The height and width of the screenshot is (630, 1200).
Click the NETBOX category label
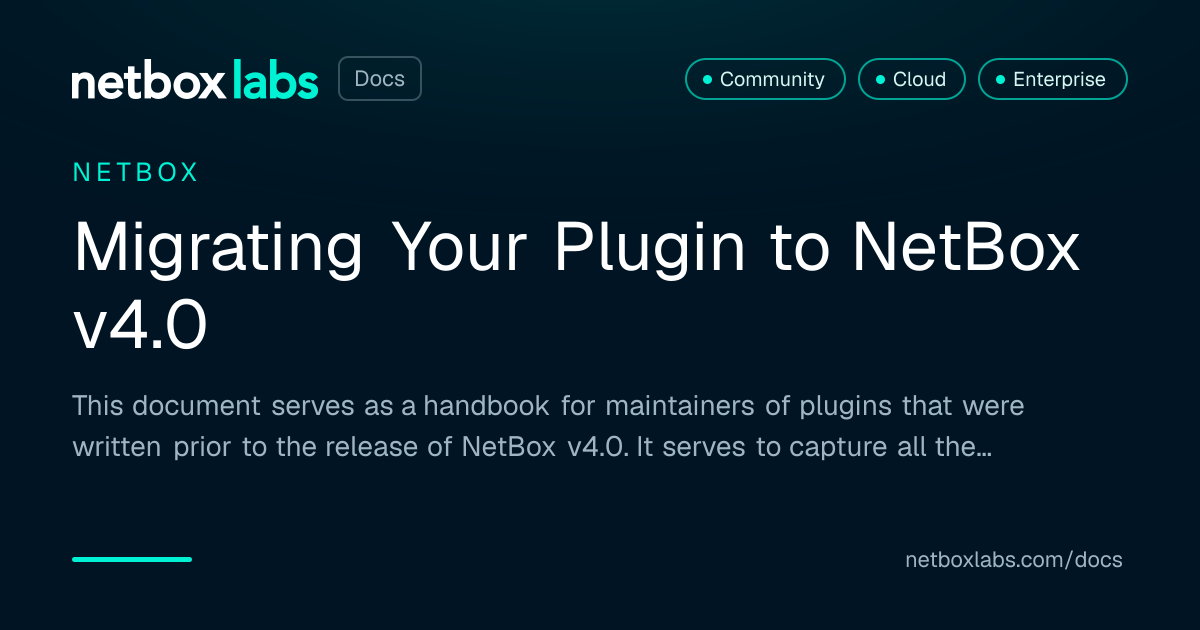[x=136, y=172]
